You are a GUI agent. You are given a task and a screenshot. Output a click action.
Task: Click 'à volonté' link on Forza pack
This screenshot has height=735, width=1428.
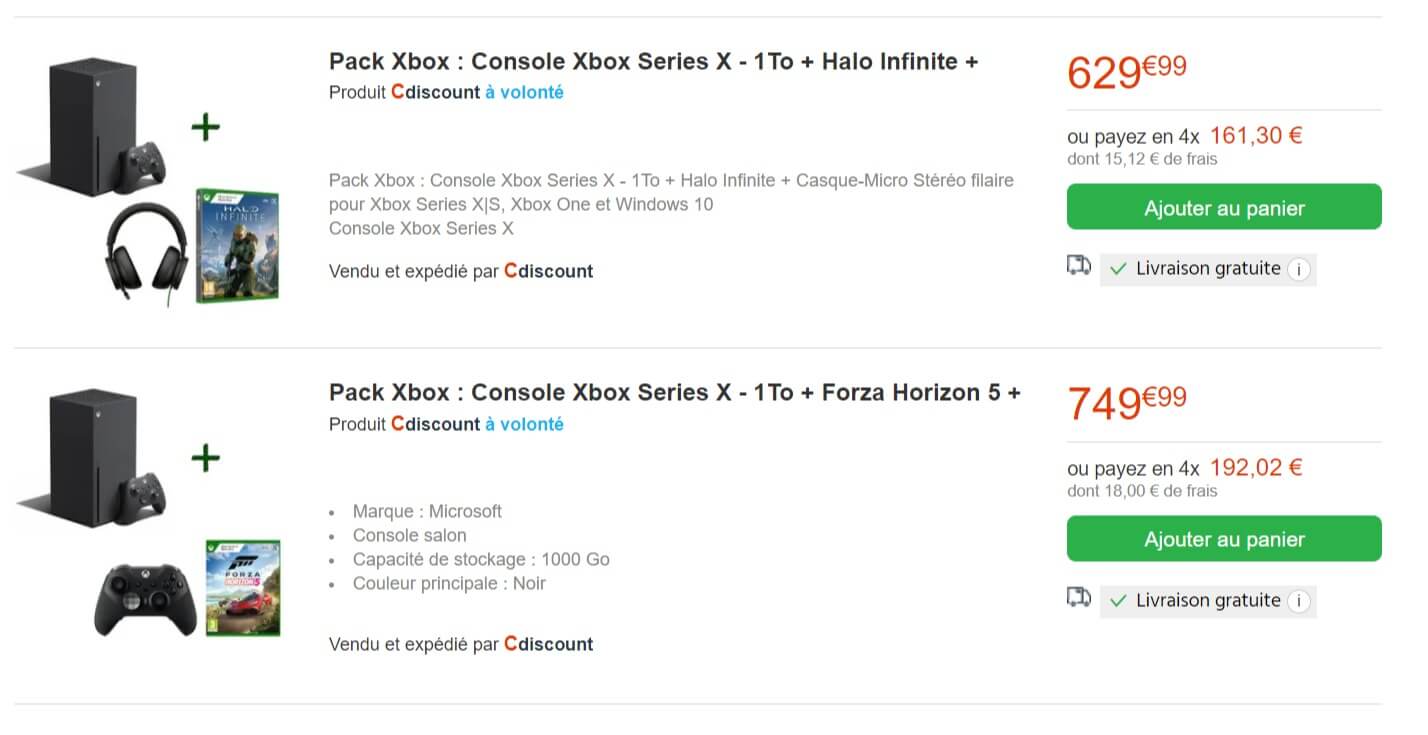coord(524,424)
